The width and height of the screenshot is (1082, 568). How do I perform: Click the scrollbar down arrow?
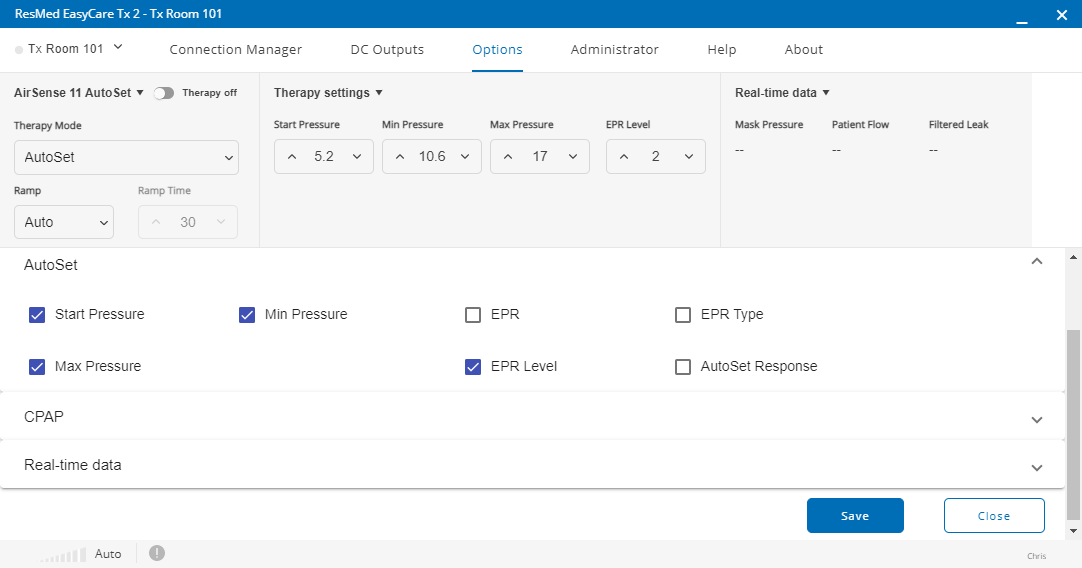[1073, 531]
